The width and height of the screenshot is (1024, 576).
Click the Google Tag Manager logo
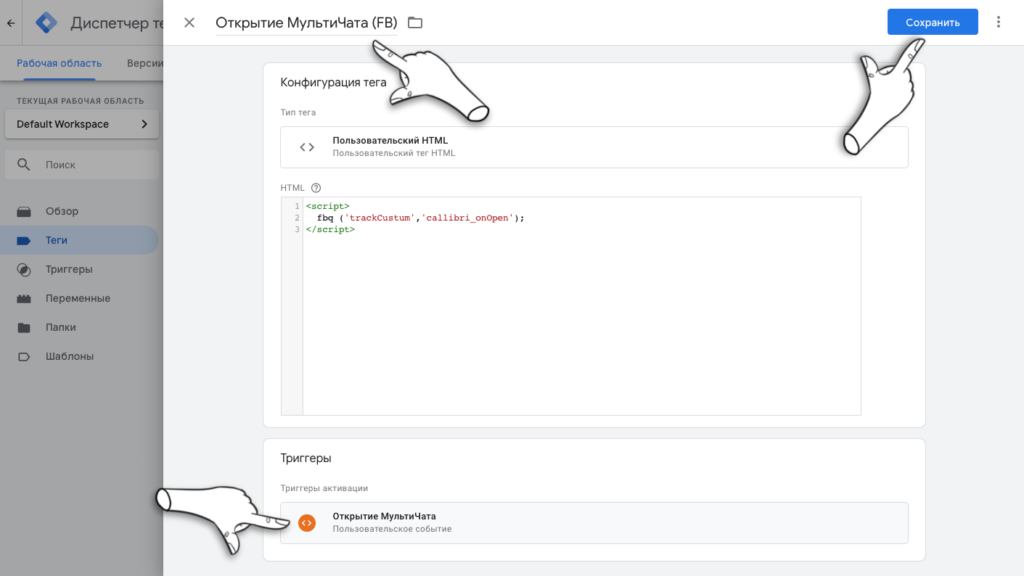(x=46, y=22)
